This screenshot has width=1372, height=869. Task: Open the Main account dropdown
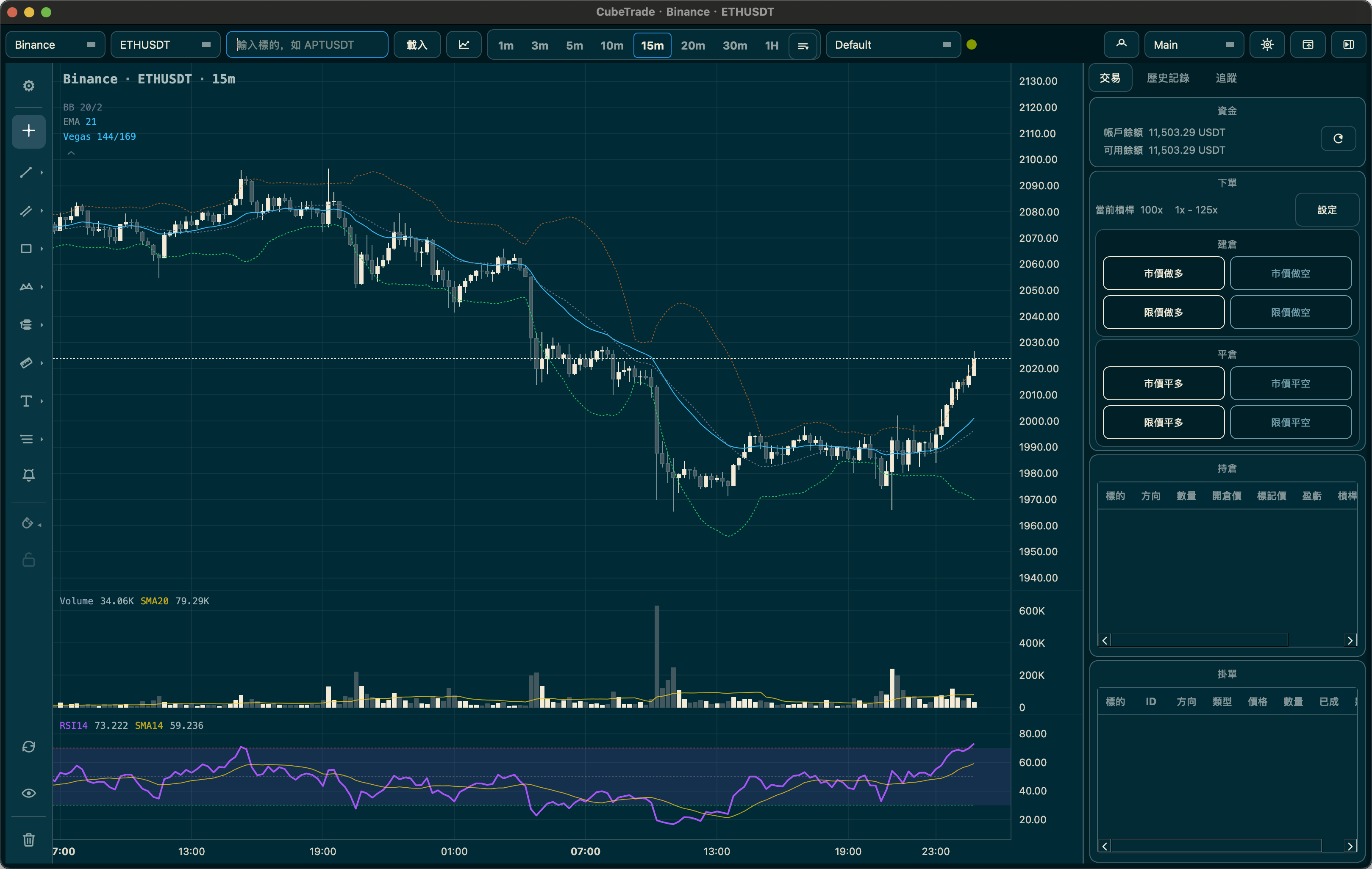[1194, 44]
